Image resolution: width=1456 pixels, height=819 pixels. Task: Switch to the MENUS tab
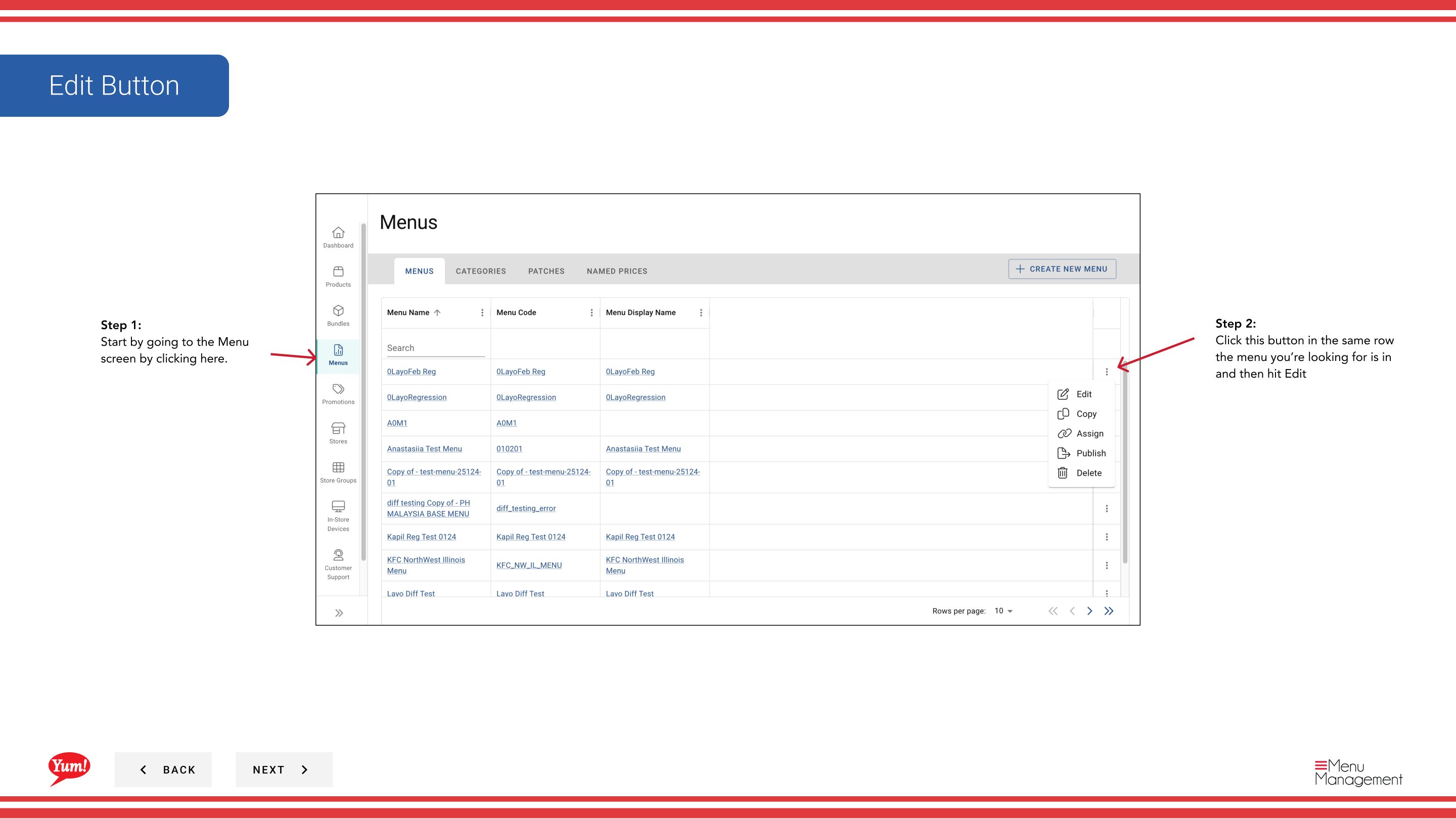[419, 271]
